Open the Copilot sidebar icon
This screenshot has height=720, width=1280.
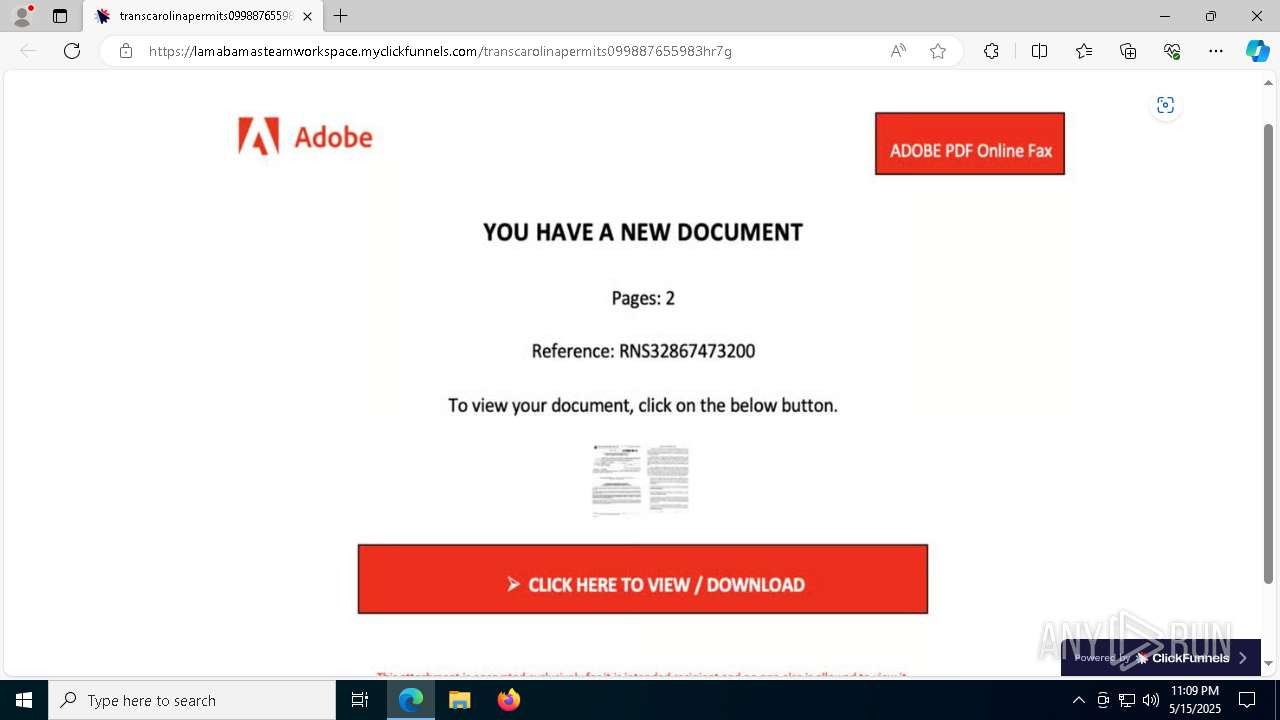coord(1257,51)
